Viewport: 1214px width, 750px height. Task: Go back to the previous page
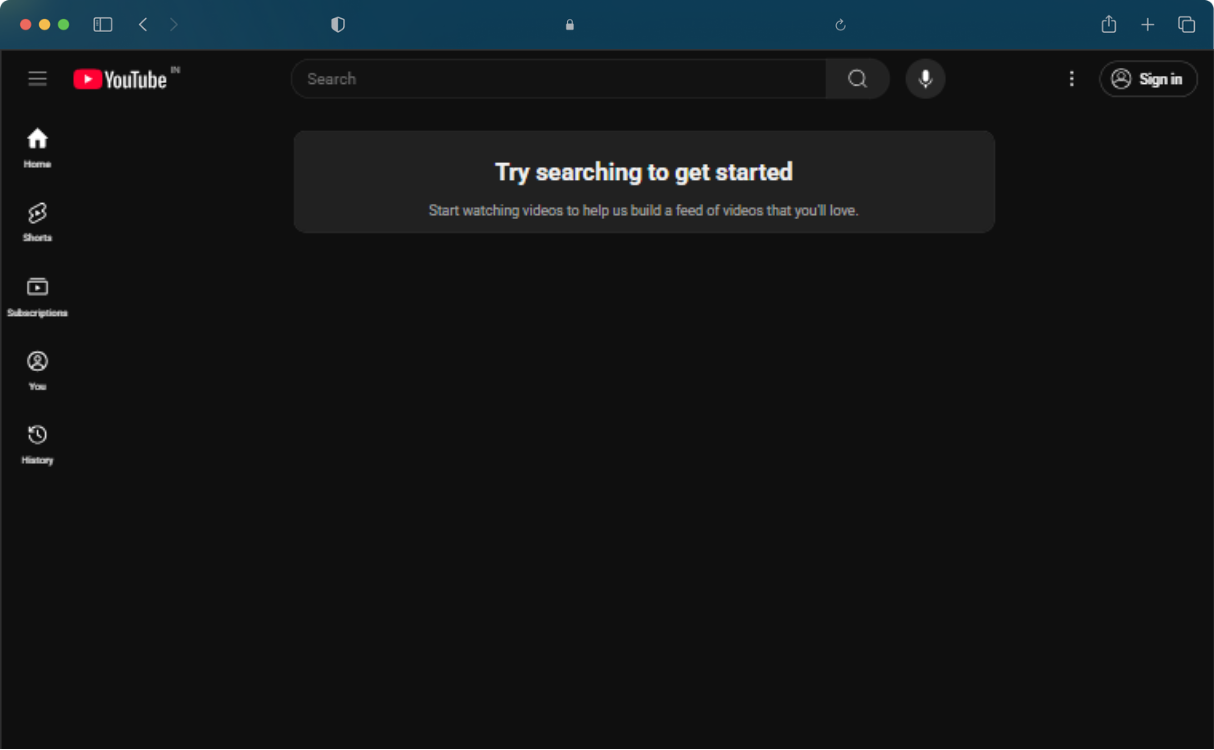(143, 25)
